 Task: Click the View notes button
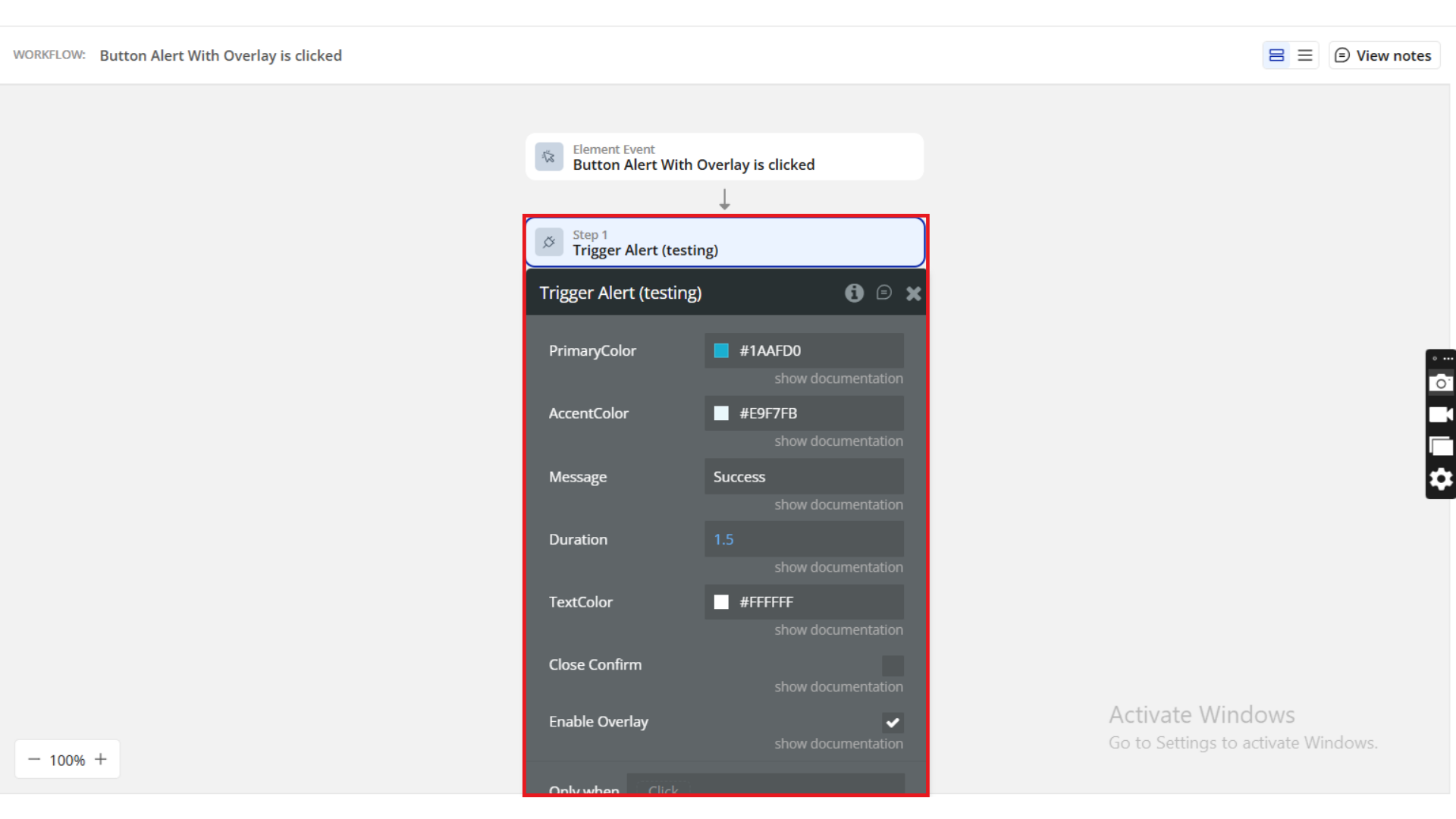click(1384, 55)
